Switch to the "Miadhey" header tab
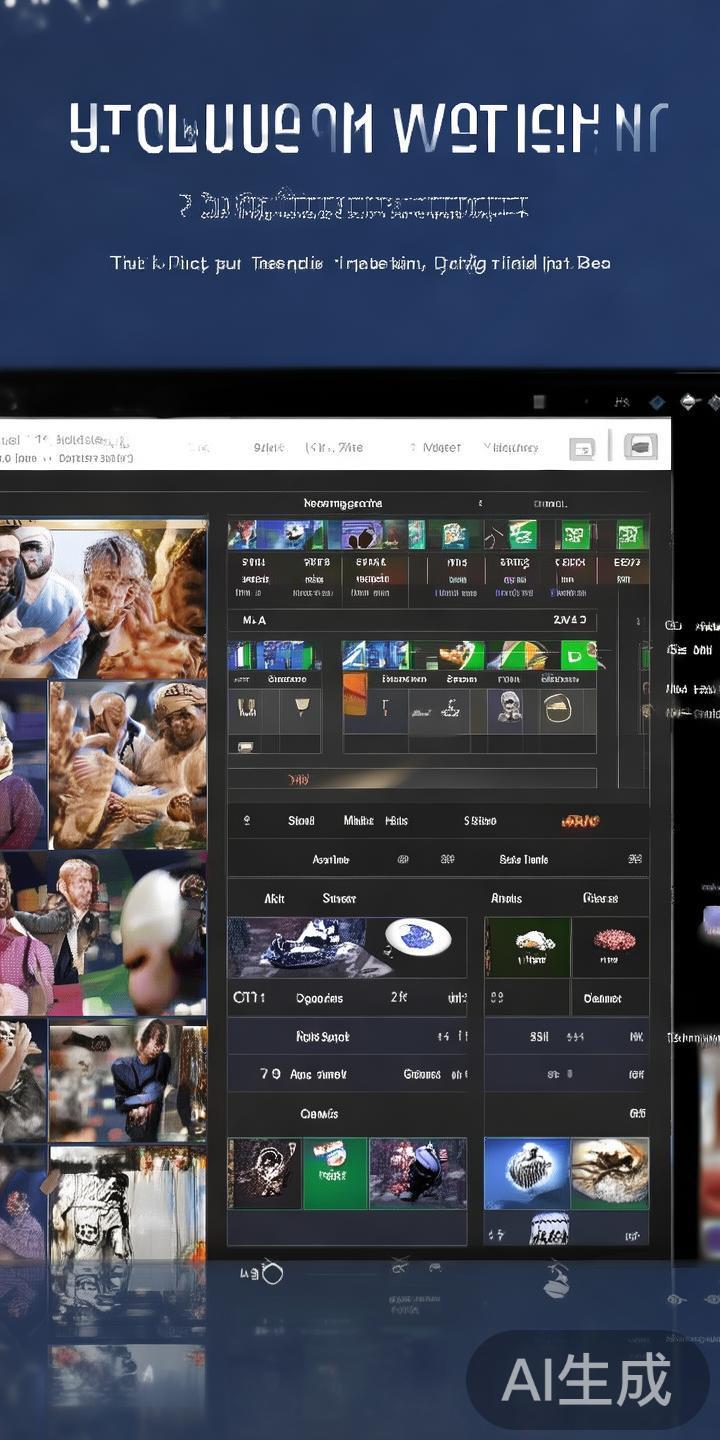The width and height of the screenshot is (720, 1440). pyautogui.click(x=510, y=447)
